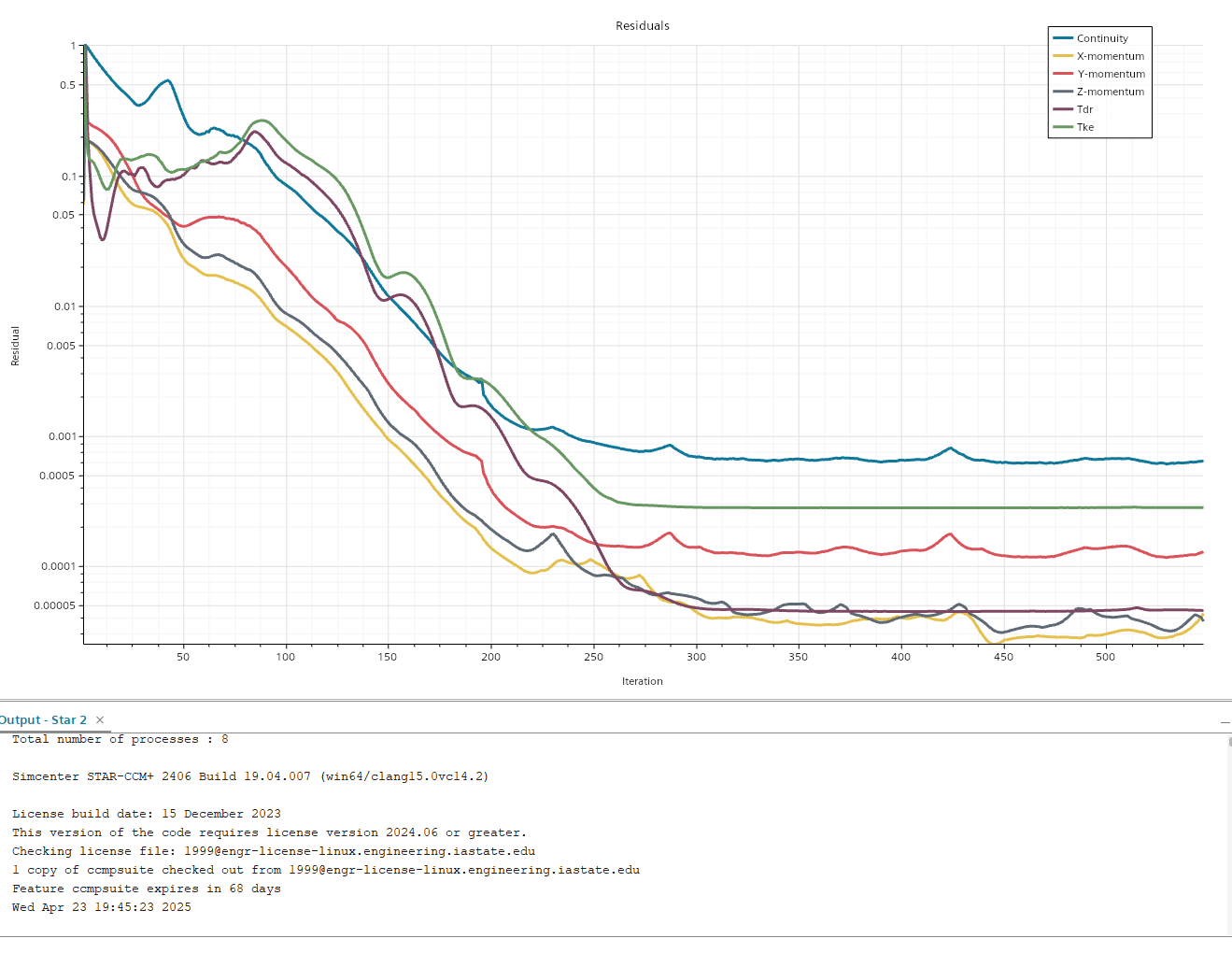The width and height of the screenshot is (1232, 953).
Task: Click the Residuals plot title
Action: 643,26
